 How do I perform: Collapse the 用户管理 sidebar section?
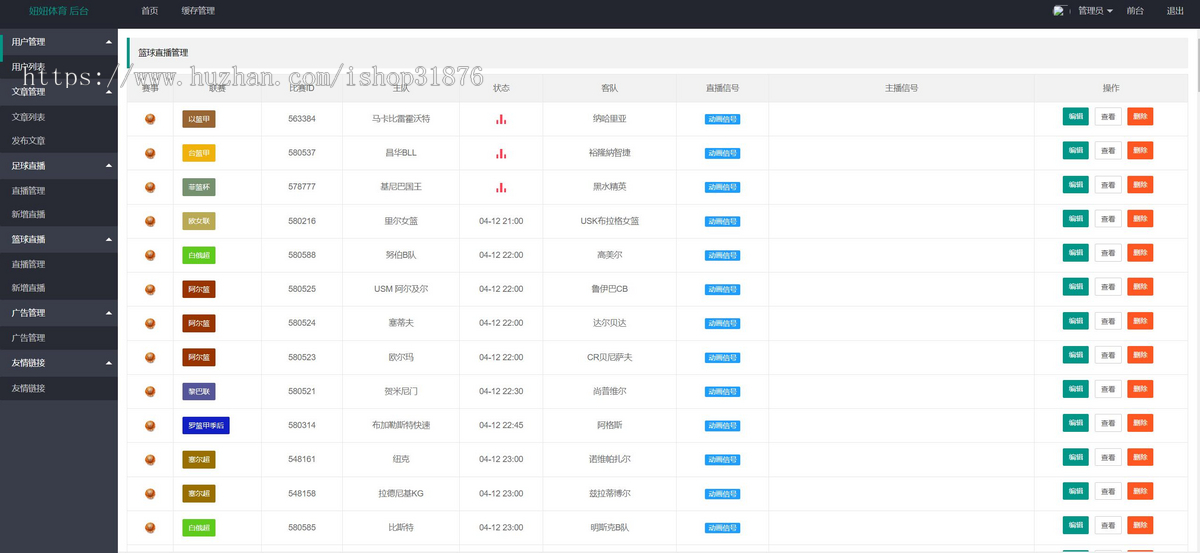tap(59, 42)
